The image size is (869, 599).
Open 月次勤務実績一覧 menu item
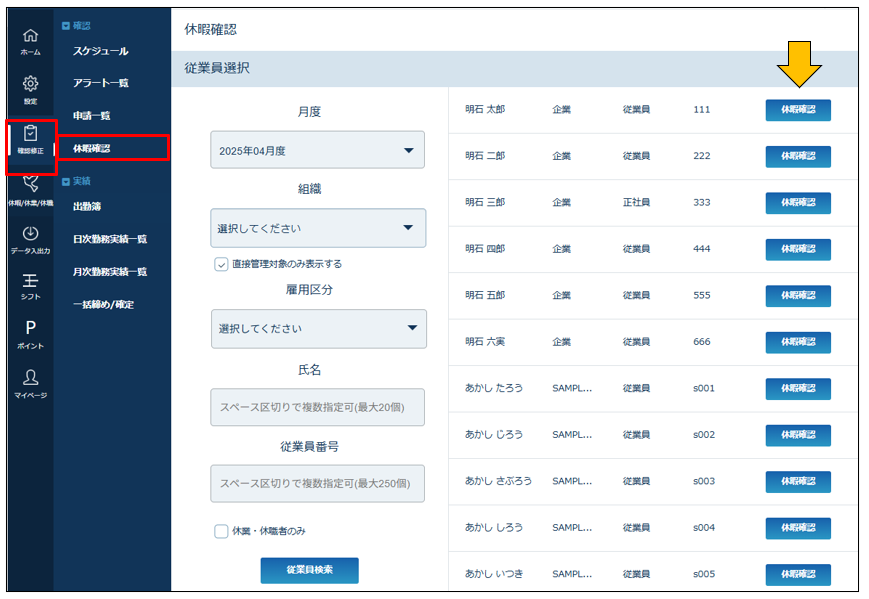click(x=110, y=271)
